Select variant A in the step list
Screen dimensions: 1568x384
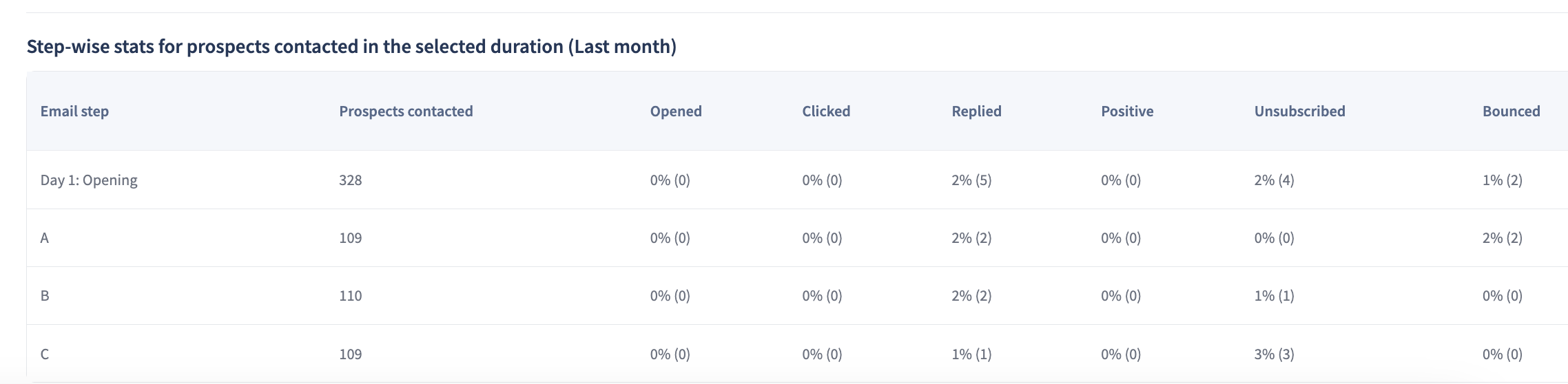pyautogui.click(x=45, y=238)
